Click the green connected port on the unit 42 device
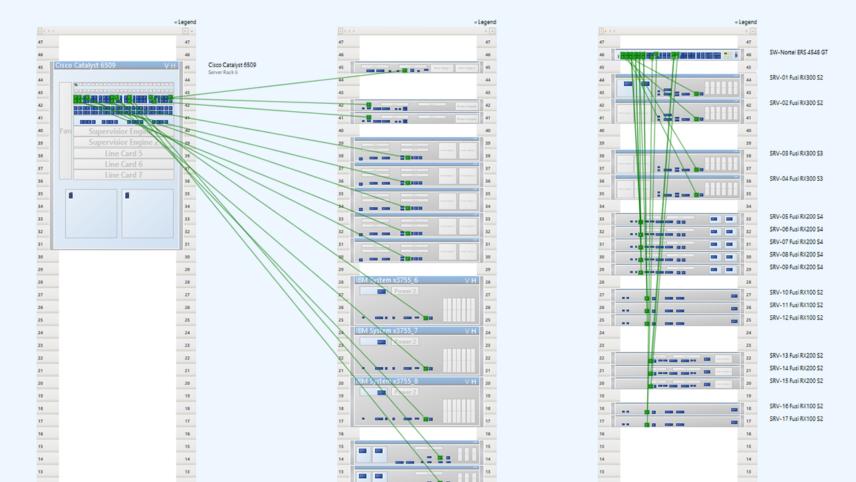Screen dimensions: 856x482 click(368, 105)
